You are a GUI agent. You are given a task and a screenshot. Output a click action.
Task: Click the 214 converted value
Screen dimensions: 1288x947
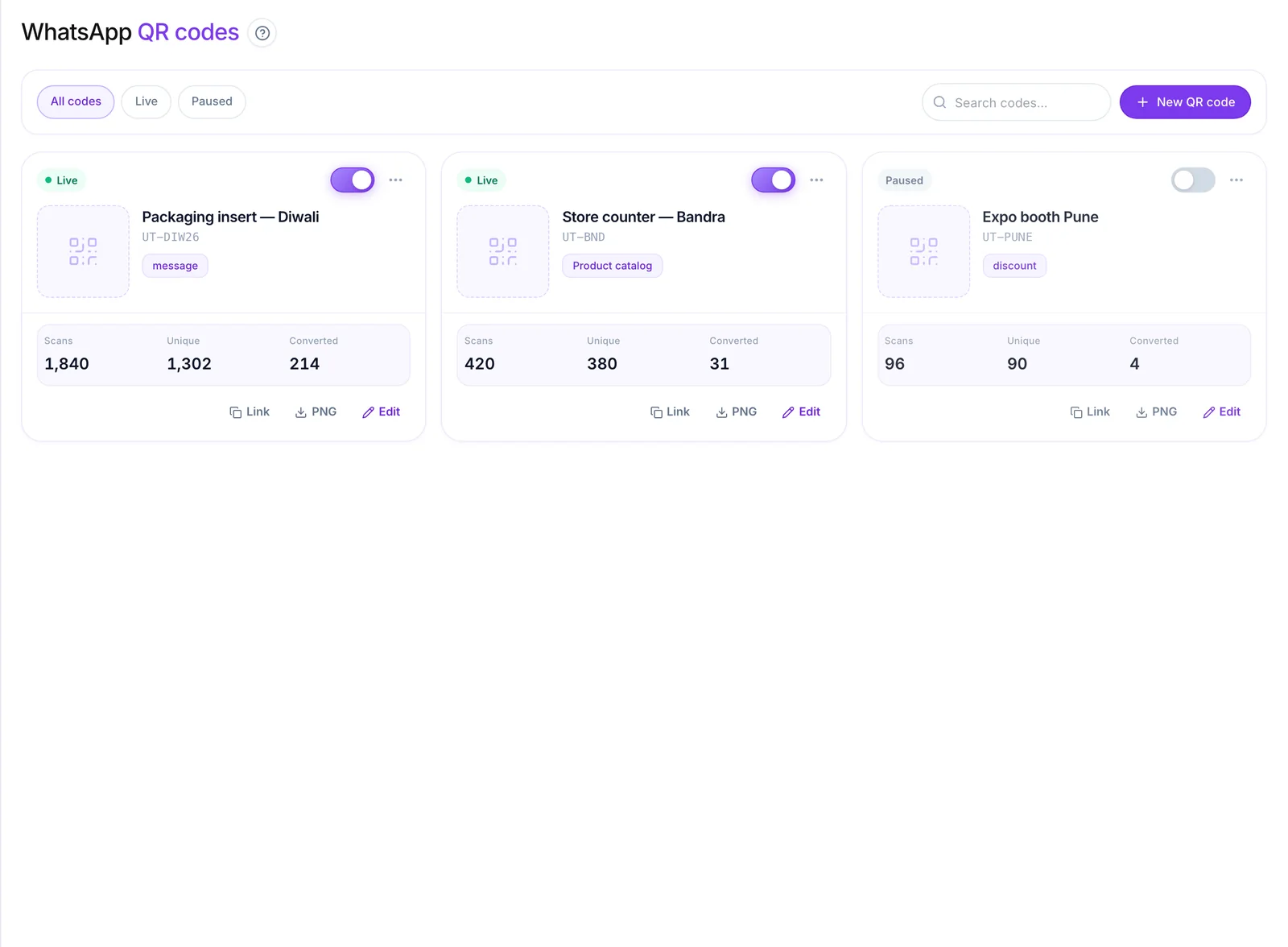pyautogui.click(x=304, y=364)
